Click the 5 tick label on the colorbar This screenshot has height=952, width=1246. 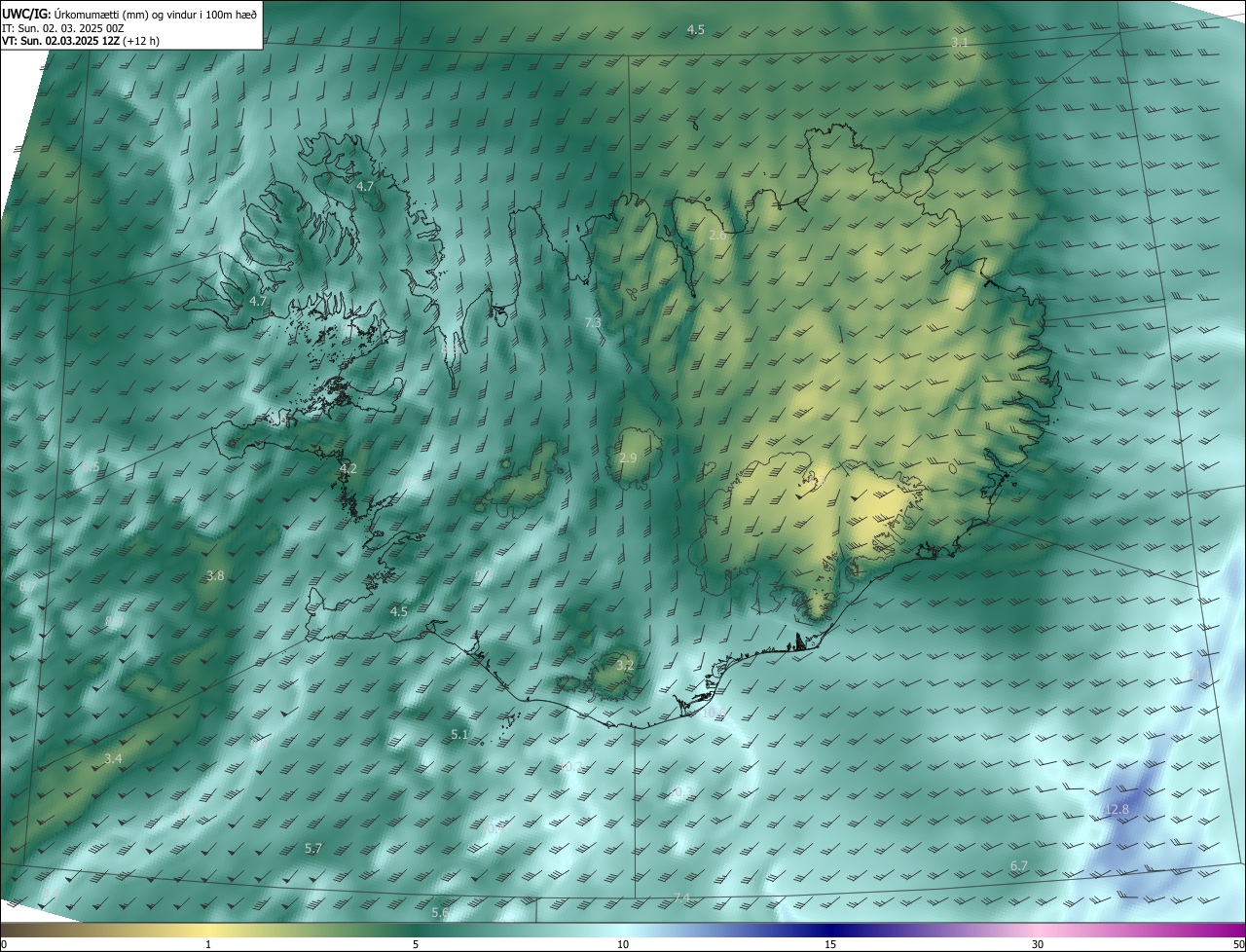(416, 944)
